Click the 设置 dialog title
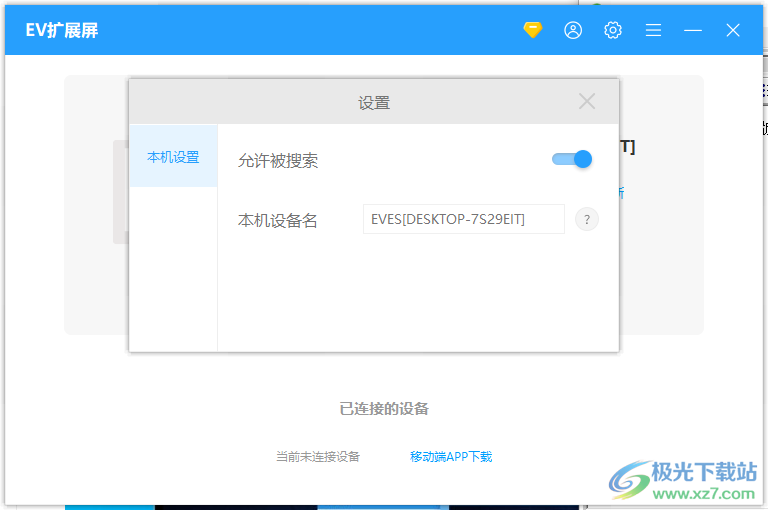Image resolution: width=768 pixels, height=510 pixels. pos(374,103)
